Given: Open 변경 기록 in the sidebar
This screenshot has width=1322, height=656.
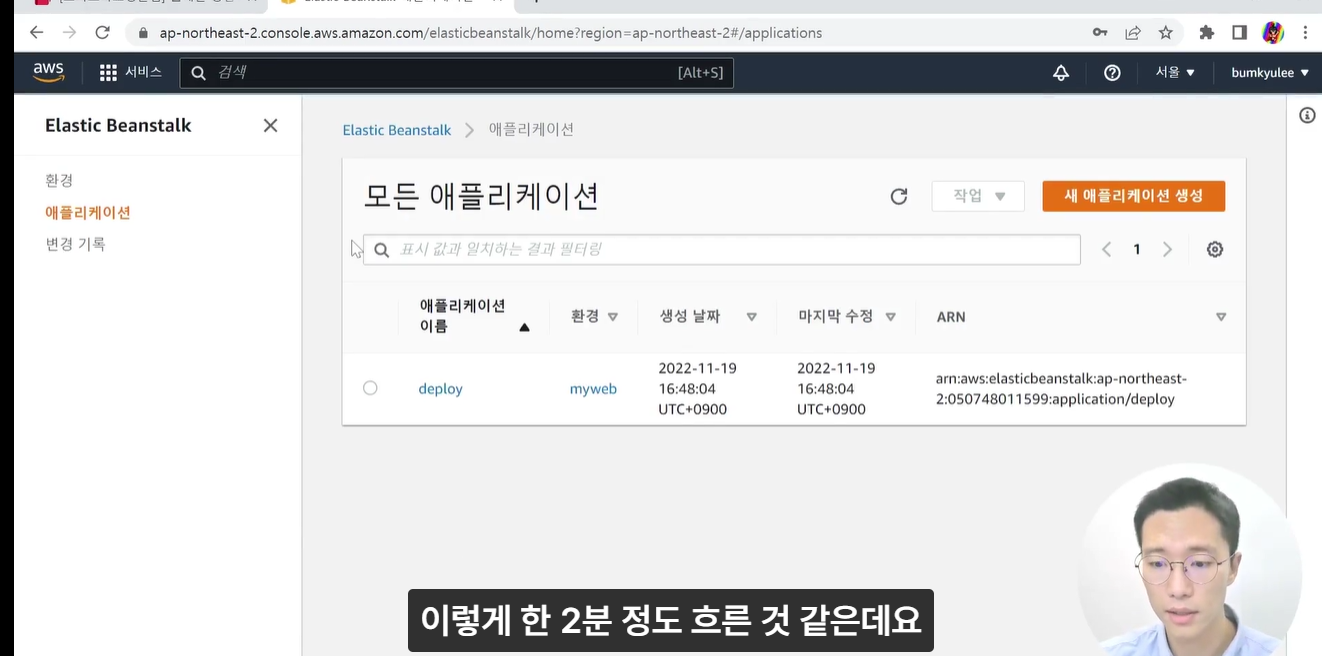Looking at the screenshot, I should [75, 244].
